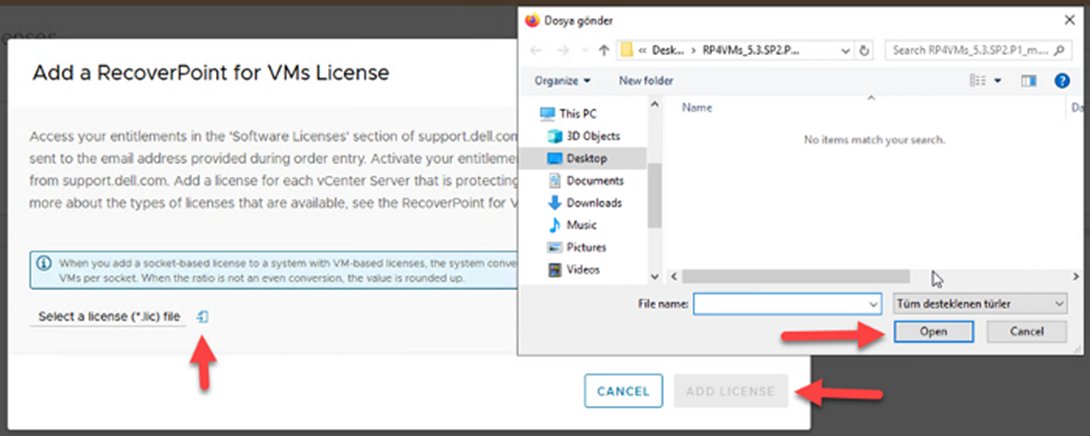Click the Select a license (*.lic) file field

(x=109, y=316)
